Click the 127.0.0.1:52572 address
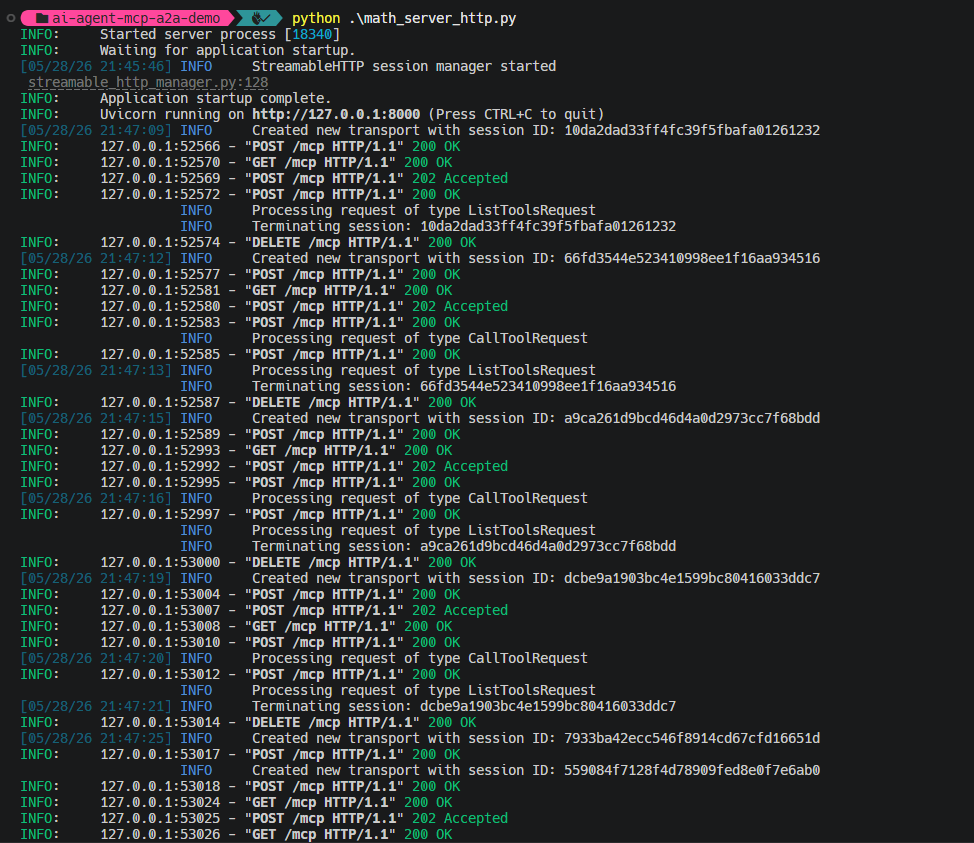Screen dimensions: 974x843 click(160, 194)
